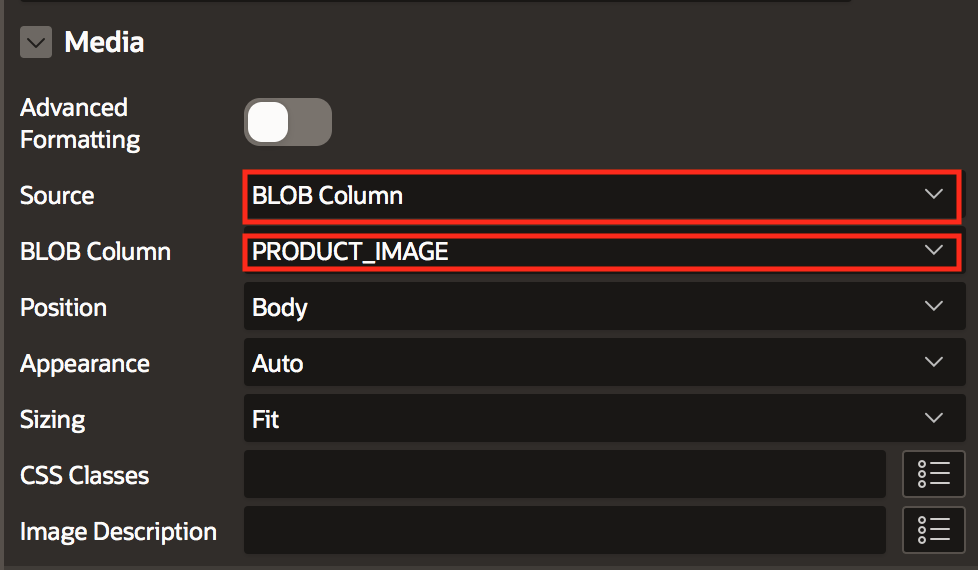The height and width of the screenshot is (570, 978).
Task: Collapse the Media section chevron
Action: [x=37, y=43]
